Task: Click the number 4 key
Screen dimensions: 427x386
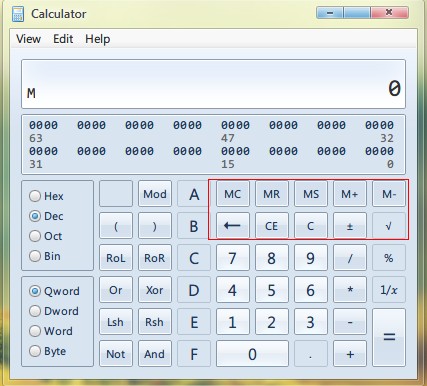Action: pyautogui.click(x=233, y=290)
